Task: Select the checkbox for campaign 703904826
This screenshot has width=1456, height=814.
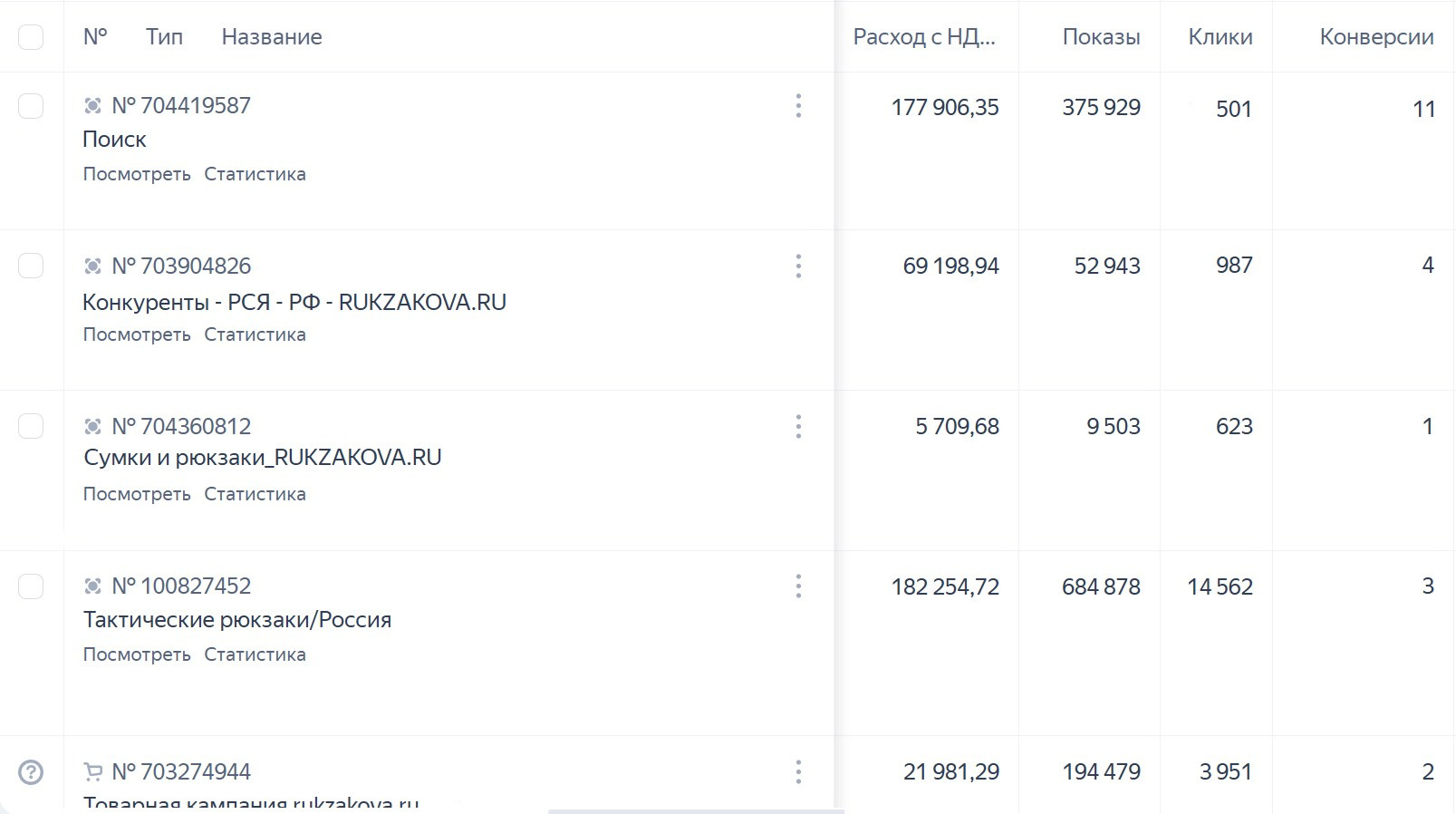Action: [31, 266]
